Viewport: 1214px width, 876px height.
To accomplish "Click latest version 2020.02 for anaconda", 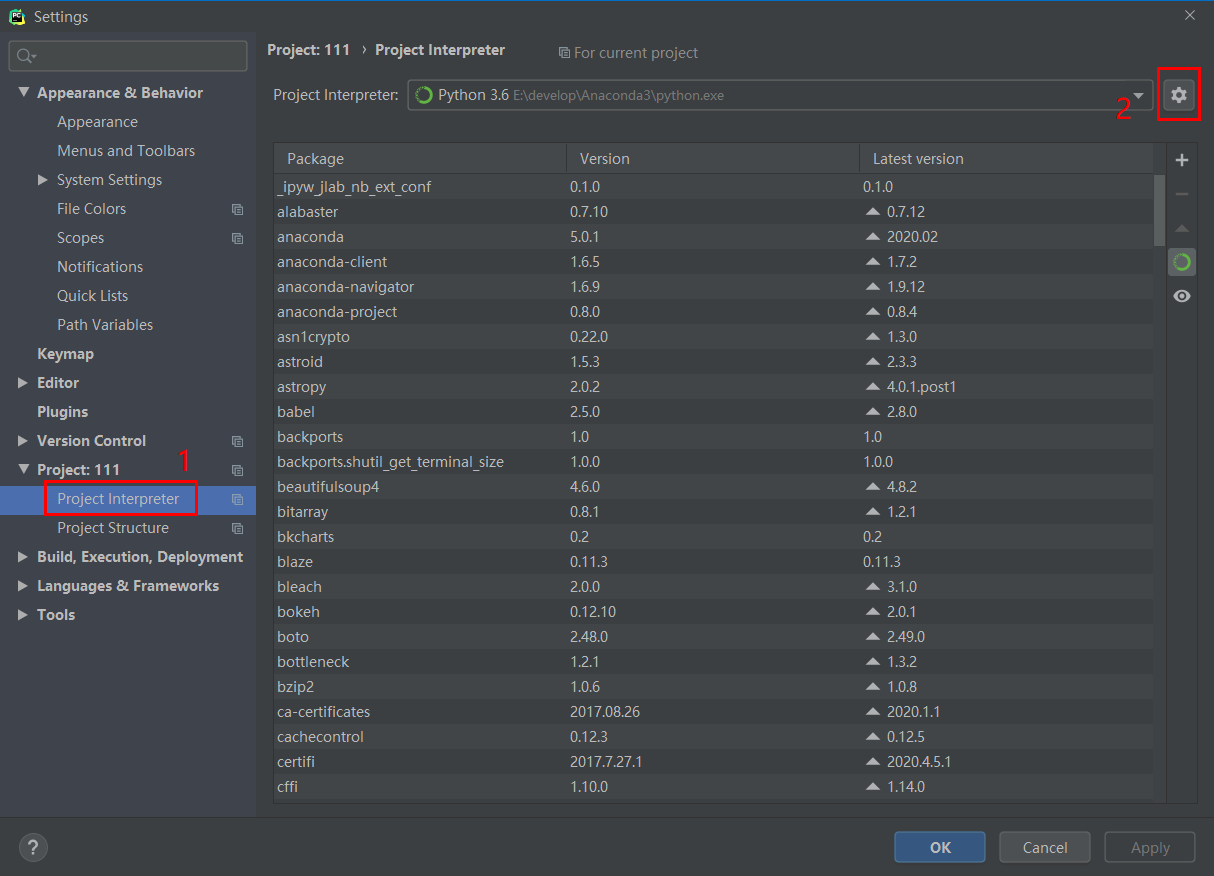I will click(912, 237).
